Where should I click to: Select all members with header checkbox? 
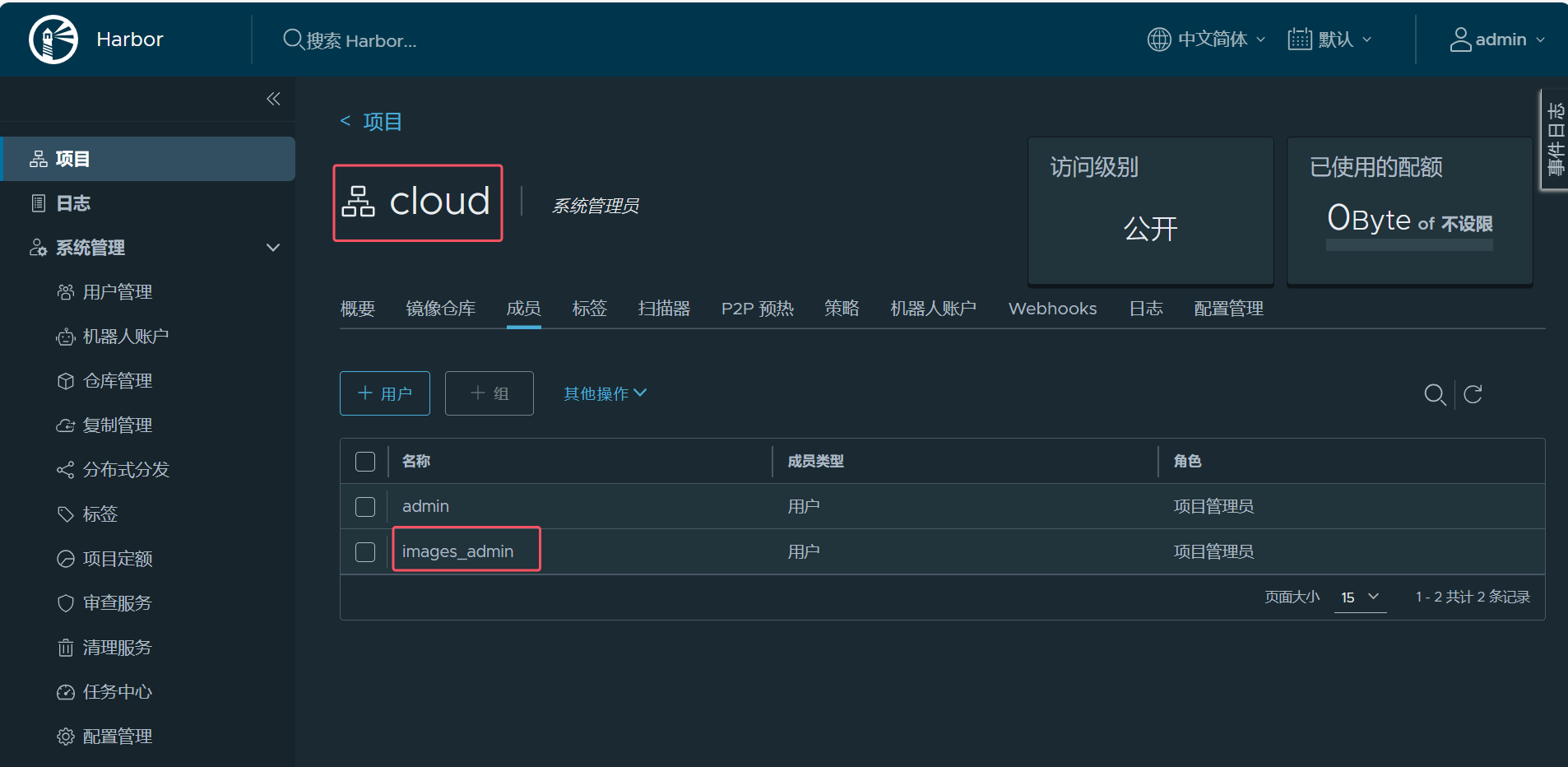coord(365,462)
